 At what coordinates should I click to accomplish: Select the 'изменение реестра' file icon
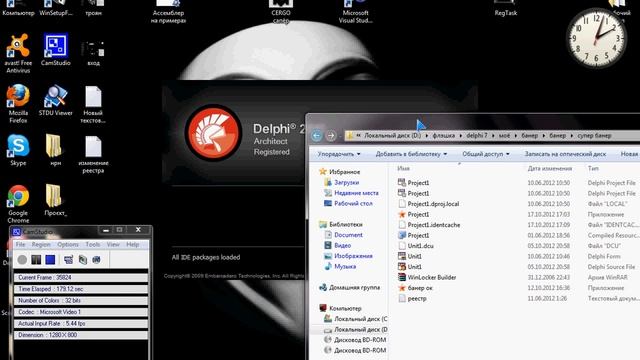tap(93, 154)
